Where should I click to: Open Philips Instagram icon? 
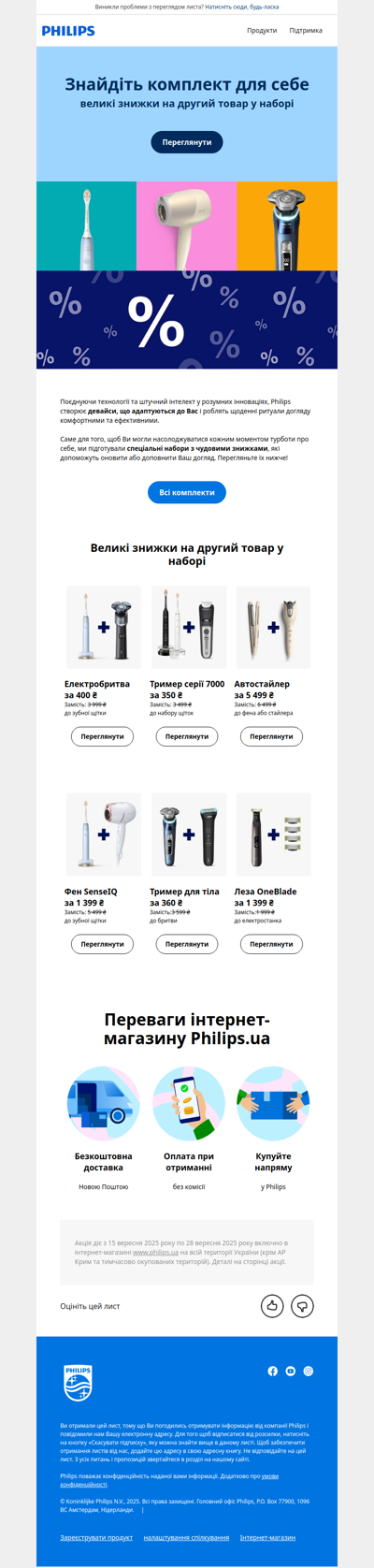click(309, 1371)
